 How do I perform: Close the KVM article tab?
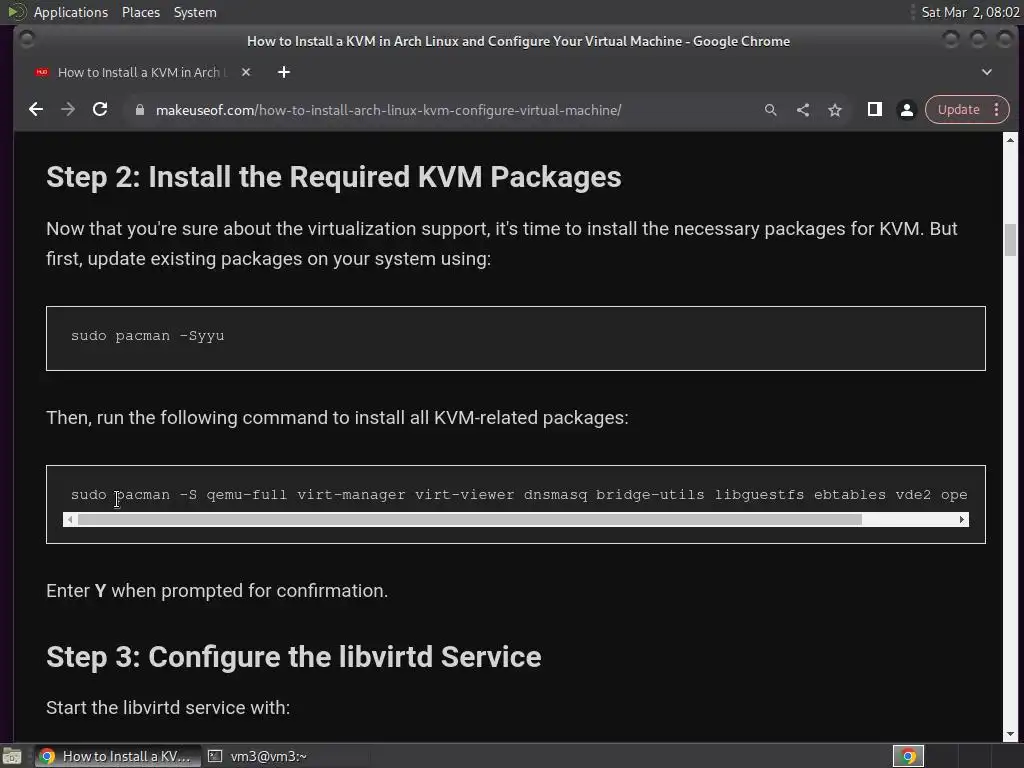click(x=246, y=72)
